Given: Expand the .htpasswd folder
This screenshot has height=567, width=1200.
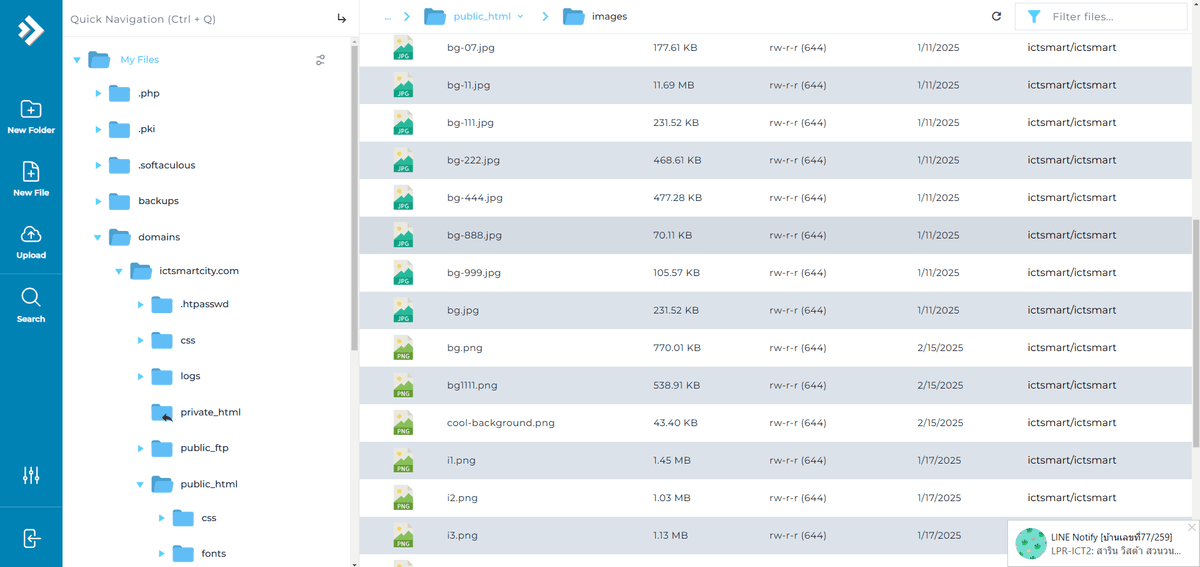Looking at the screenshot, I should click(x=140, y=304).
